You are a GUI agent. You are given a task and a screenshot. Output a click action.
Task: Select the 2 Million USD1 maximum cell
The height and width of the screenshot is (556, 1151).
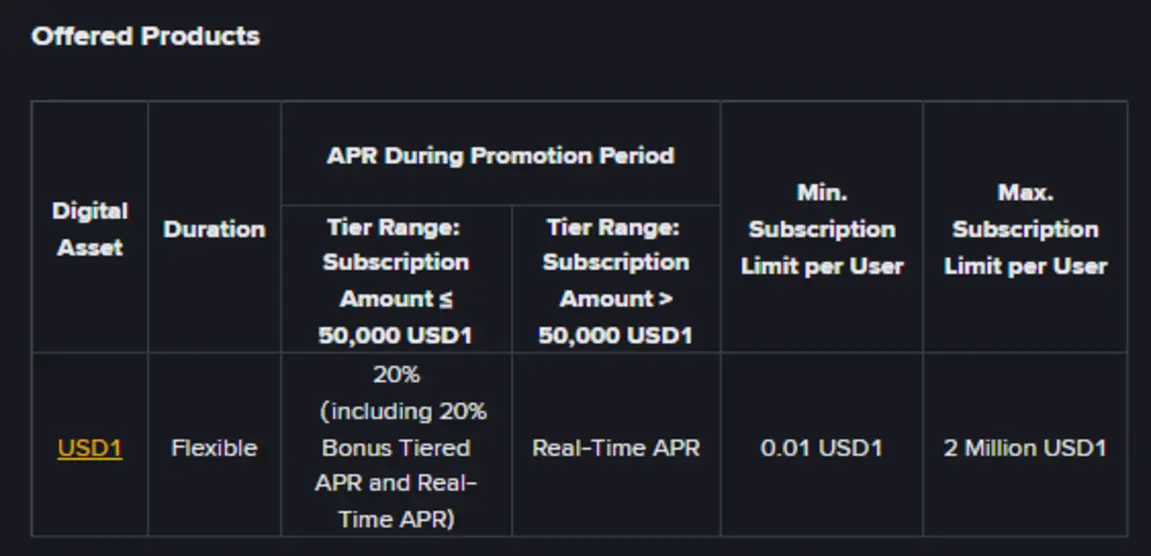coord(1025,448)
